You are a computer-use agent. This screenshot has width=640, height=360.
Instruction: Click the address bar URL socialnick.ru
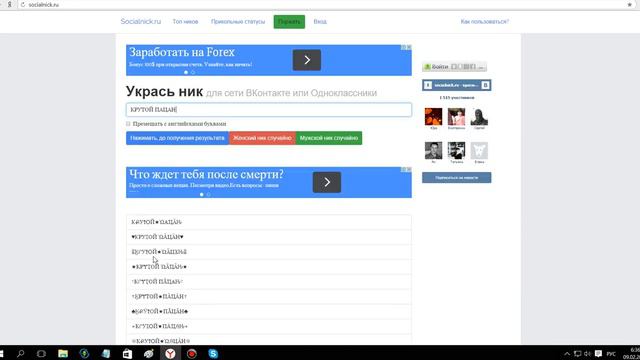(44, 4)
